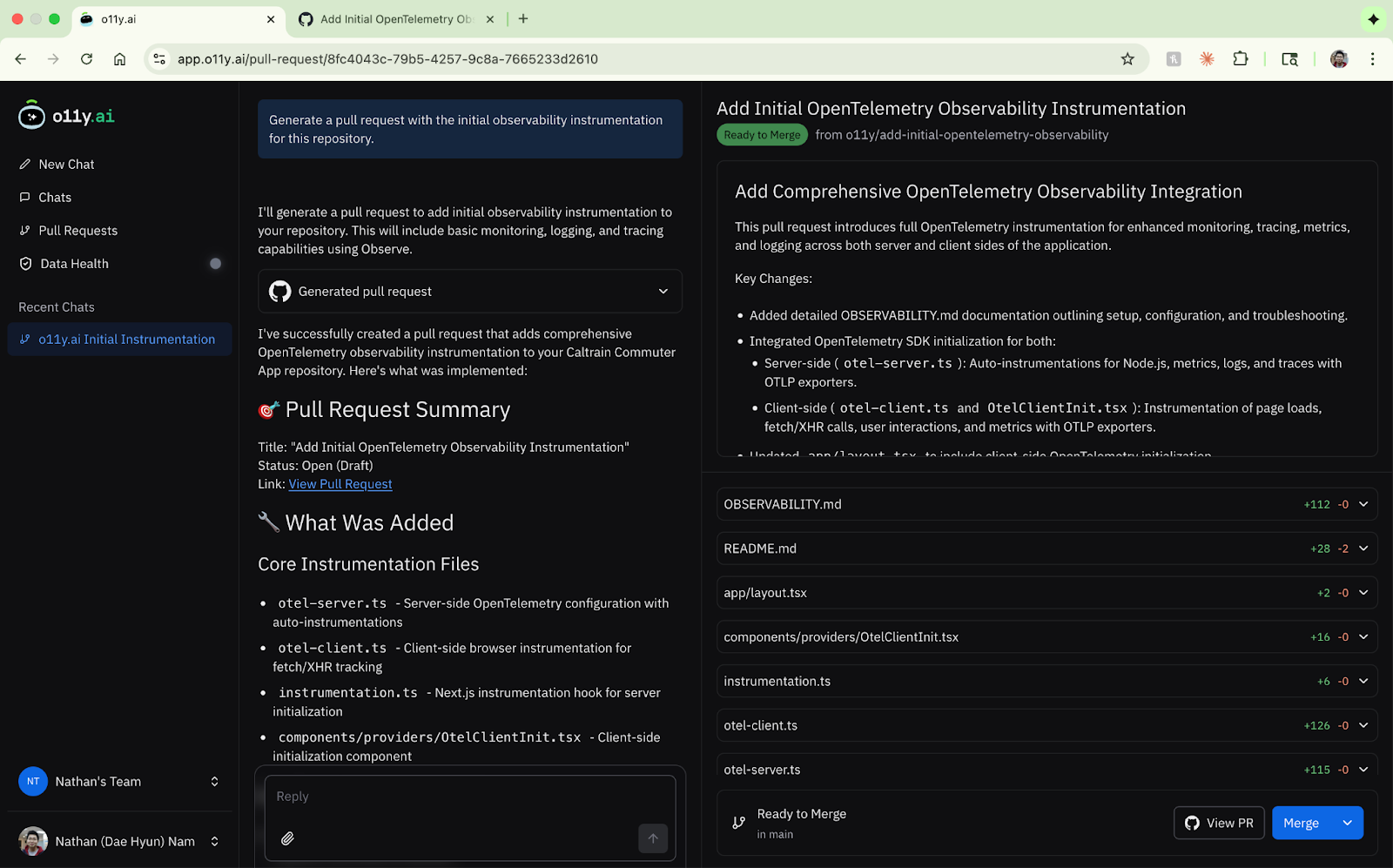Click the Ready to Merge badge
The width and height of the screenshot is (1393, 868).
[762, 135]
